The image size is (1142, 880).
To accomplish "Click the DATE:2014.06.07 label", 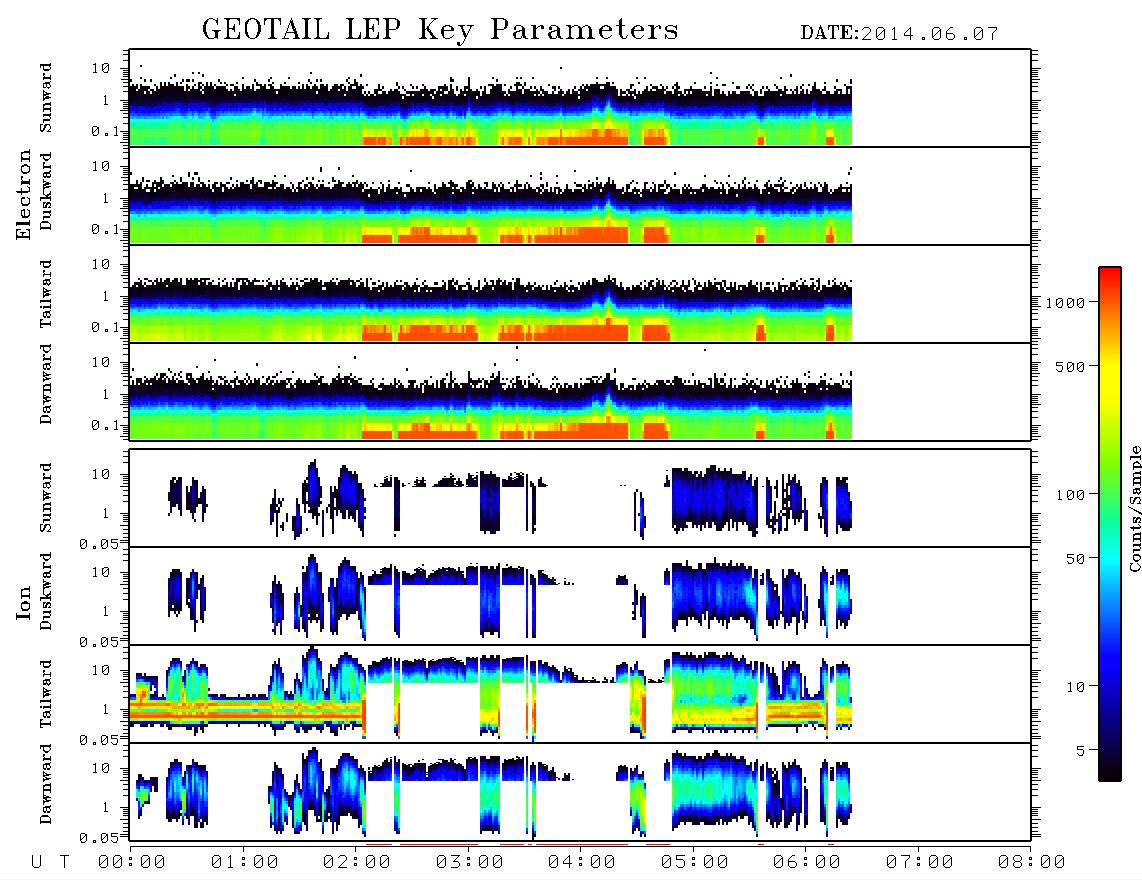I will pyautogui.click(x=899, y=34).
